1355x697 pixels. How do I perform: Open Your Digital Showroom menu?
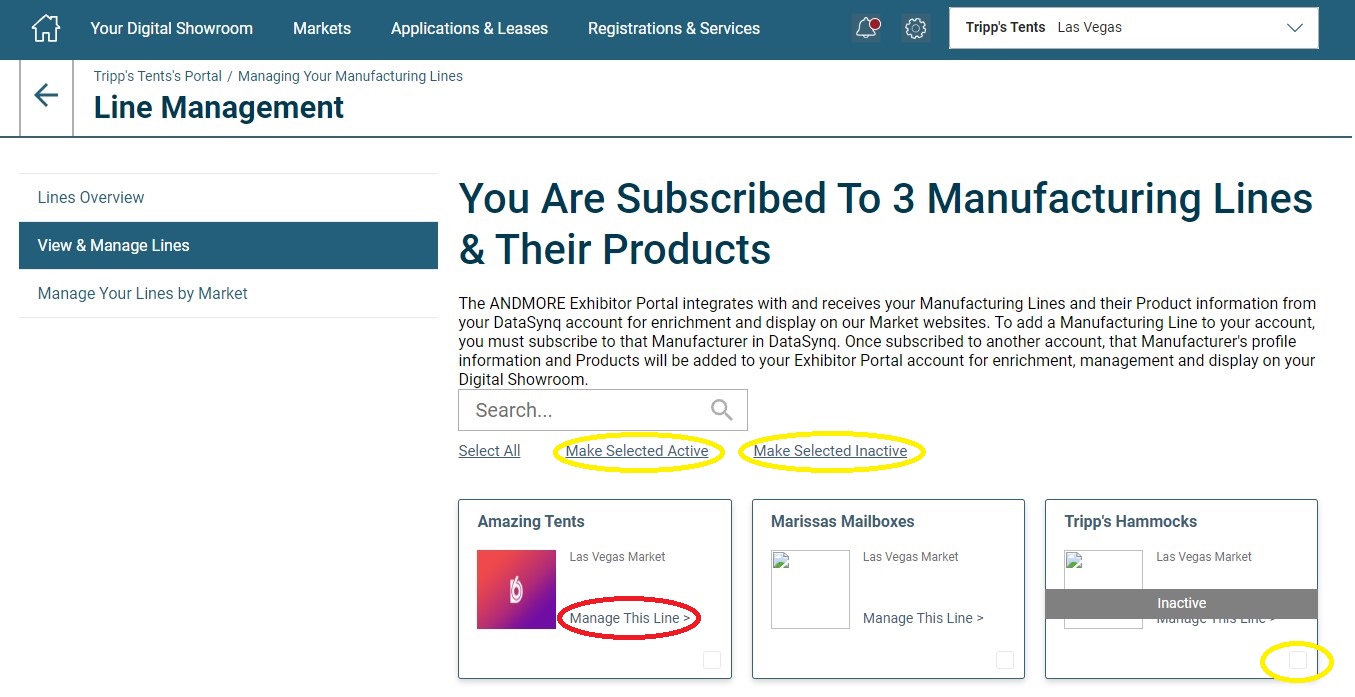[172, 28]
